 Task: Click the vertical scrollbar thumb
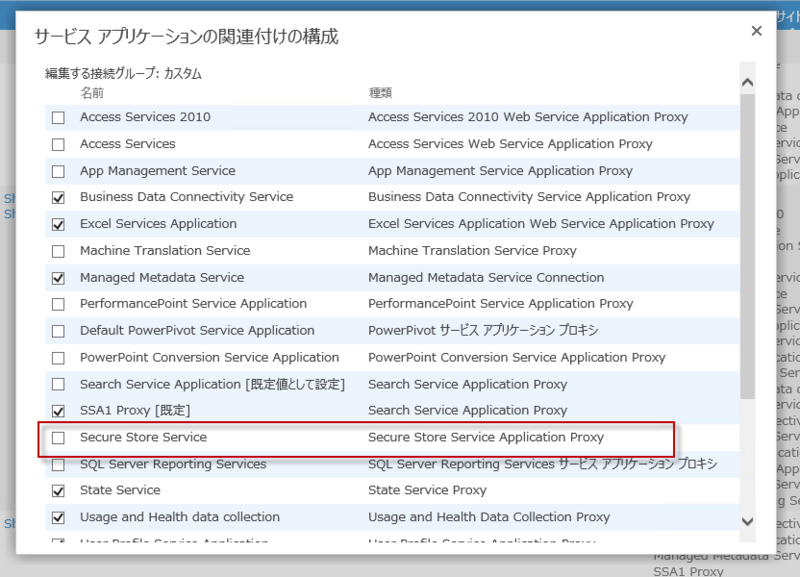point(747,246)
